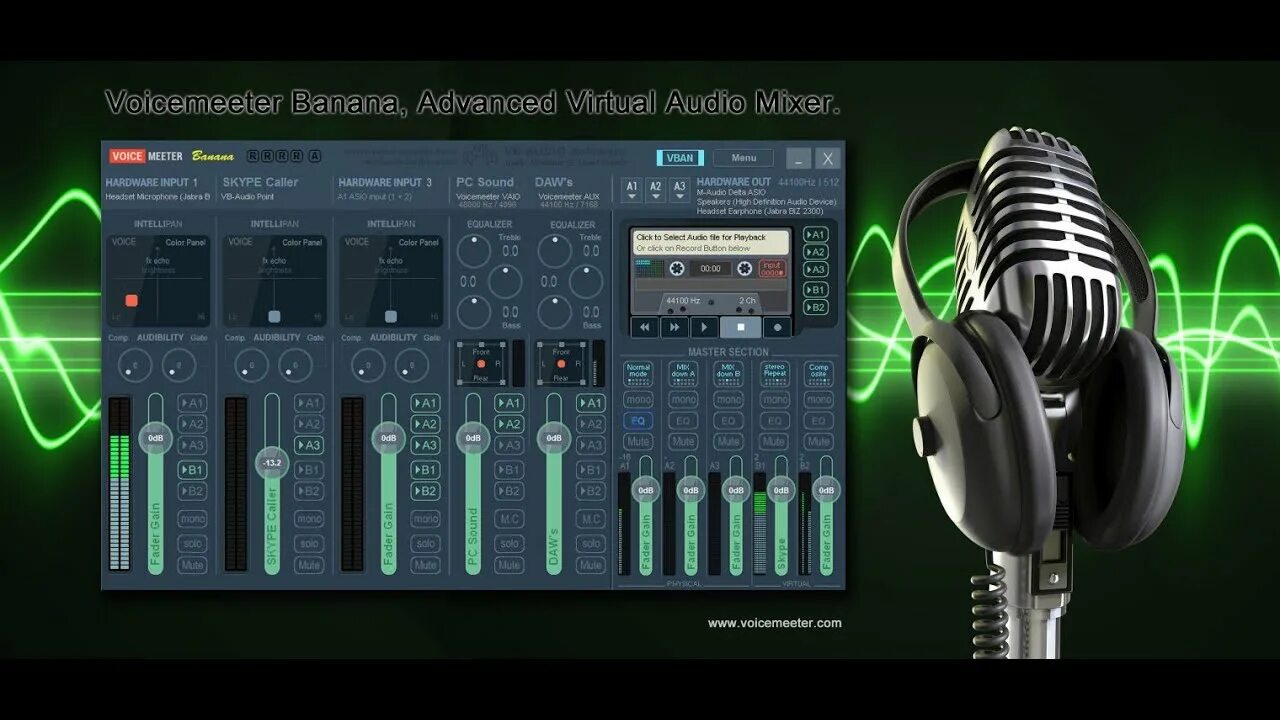Toggle mono on Hardware Input 3 strip
Image resolution: width=1280 pixels, height=720 pixels.
click(x=425, y=519)
